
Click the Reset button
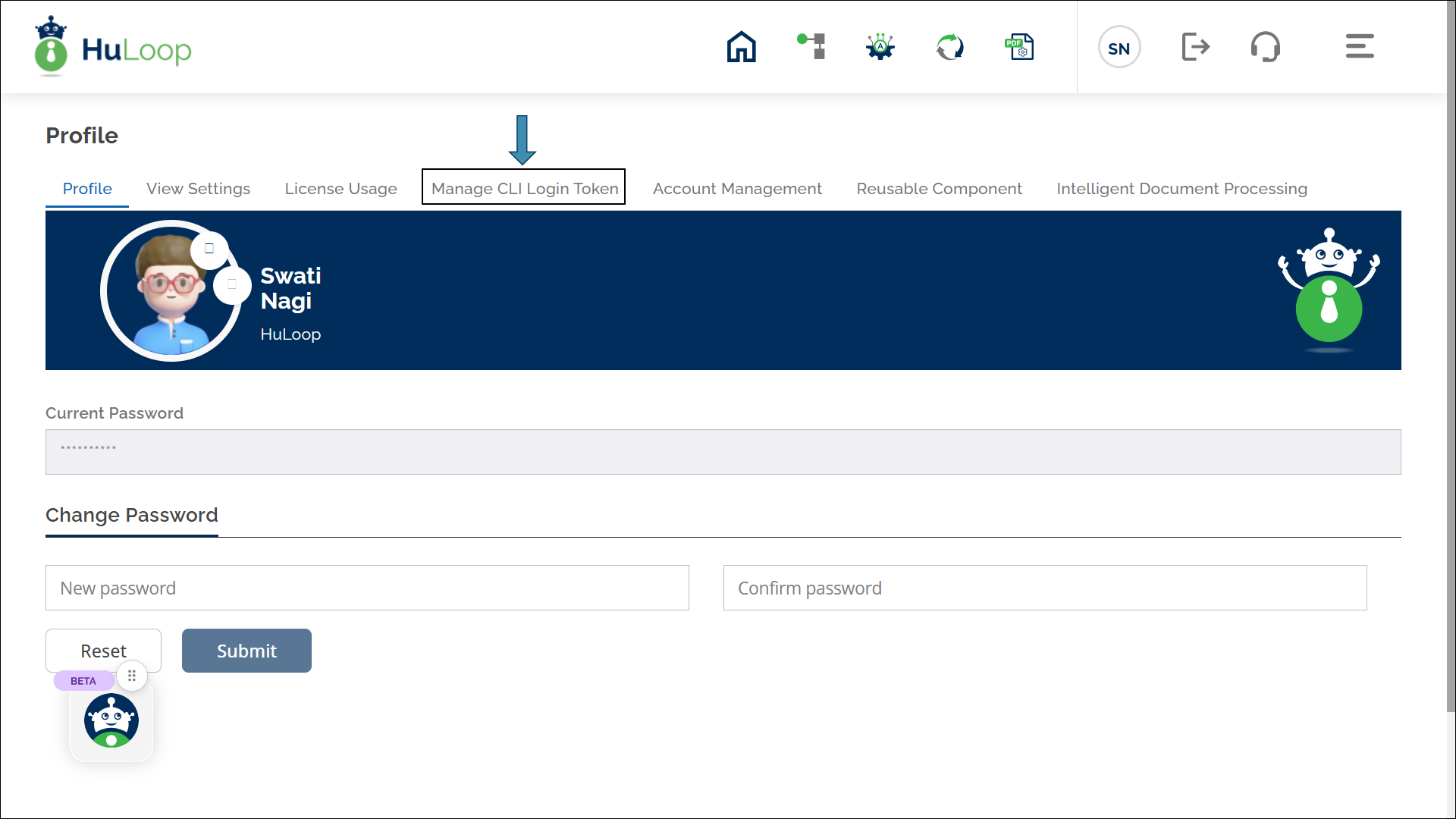103,651
